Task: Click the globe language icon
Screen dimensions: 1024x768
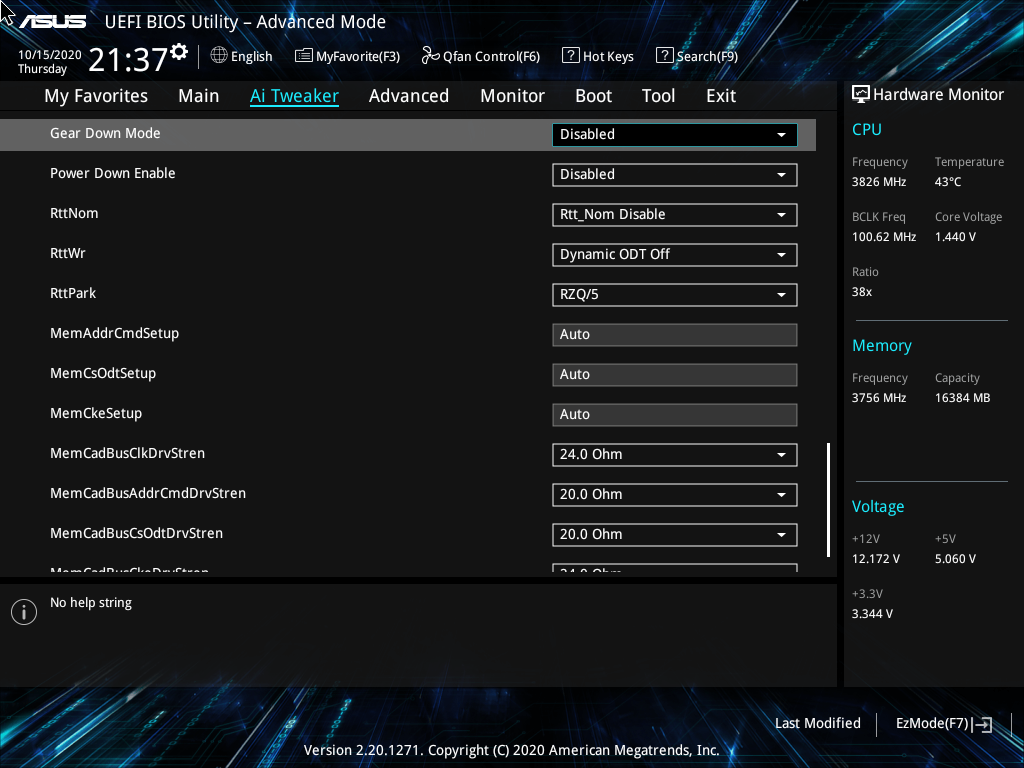Action: click(x=219, y=55)
